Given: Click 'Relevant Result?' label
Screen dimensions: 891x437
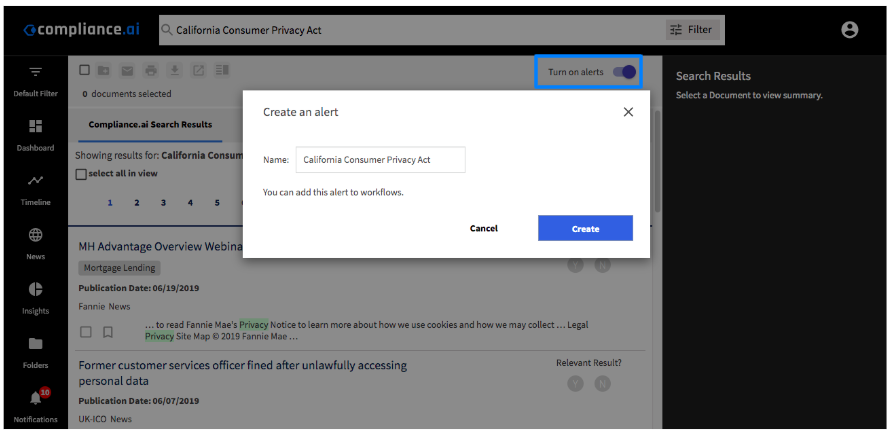Looking at the screenshot, I should point(589,363).
